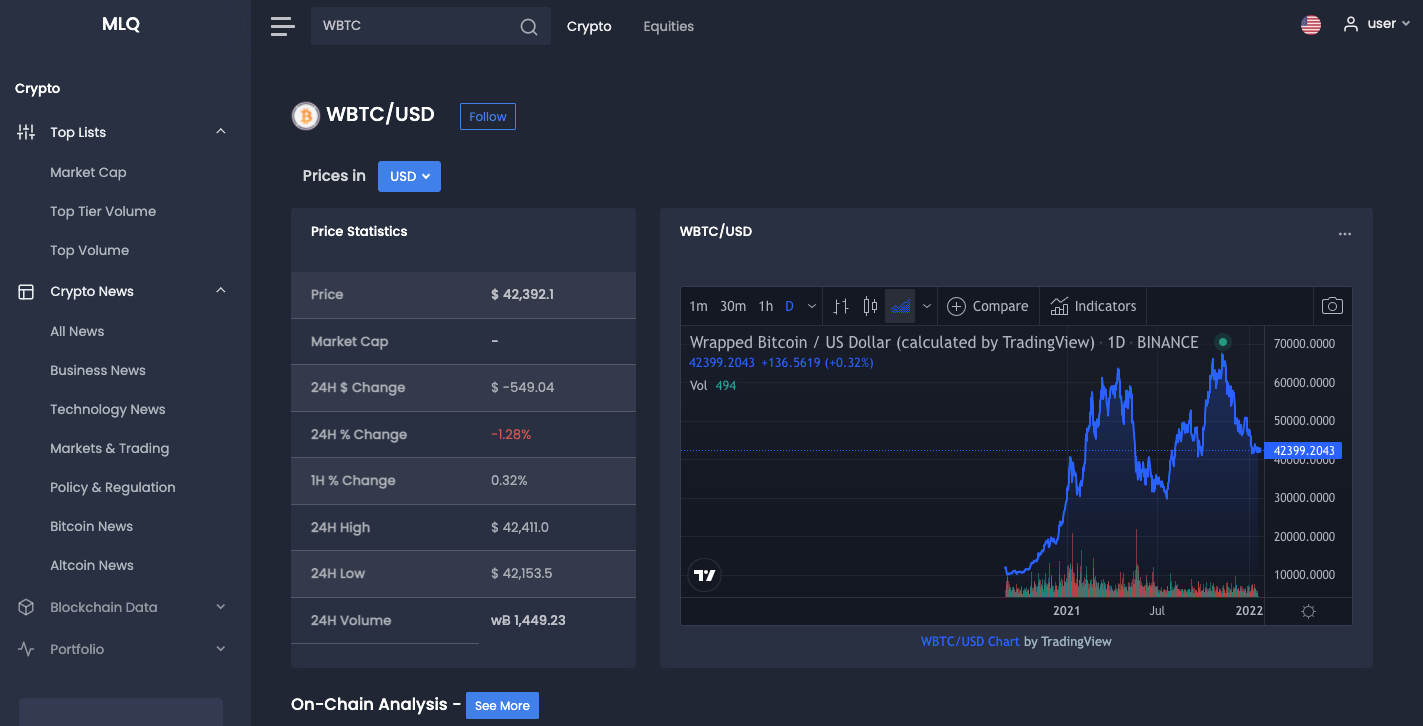Click the WBTC coin logo icon

pos(305,116)
